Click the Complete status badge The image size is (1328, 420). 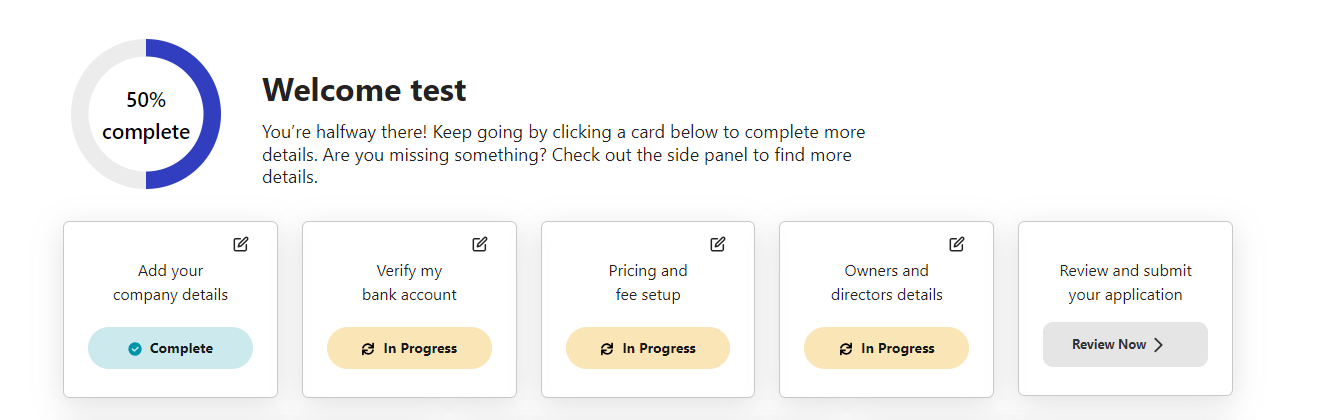tap(170, 348)
